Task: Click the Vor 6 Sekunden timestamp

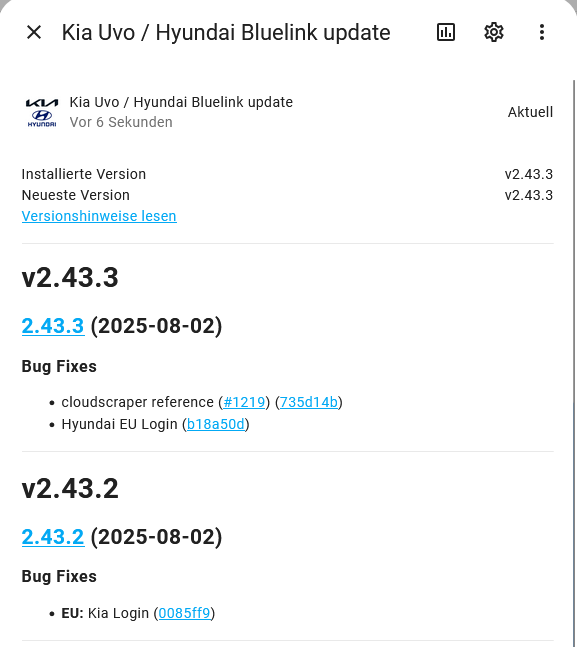Action: tap(121, 122)
